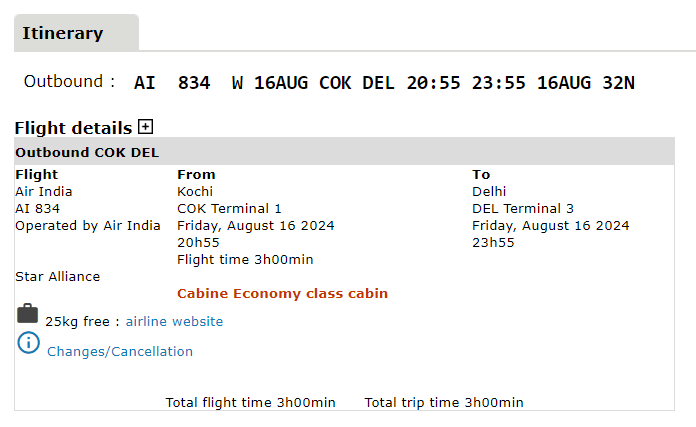Select the Delhi arrival city text
The height and width of the screenshot is (427, 696).
tap(490, 191)
